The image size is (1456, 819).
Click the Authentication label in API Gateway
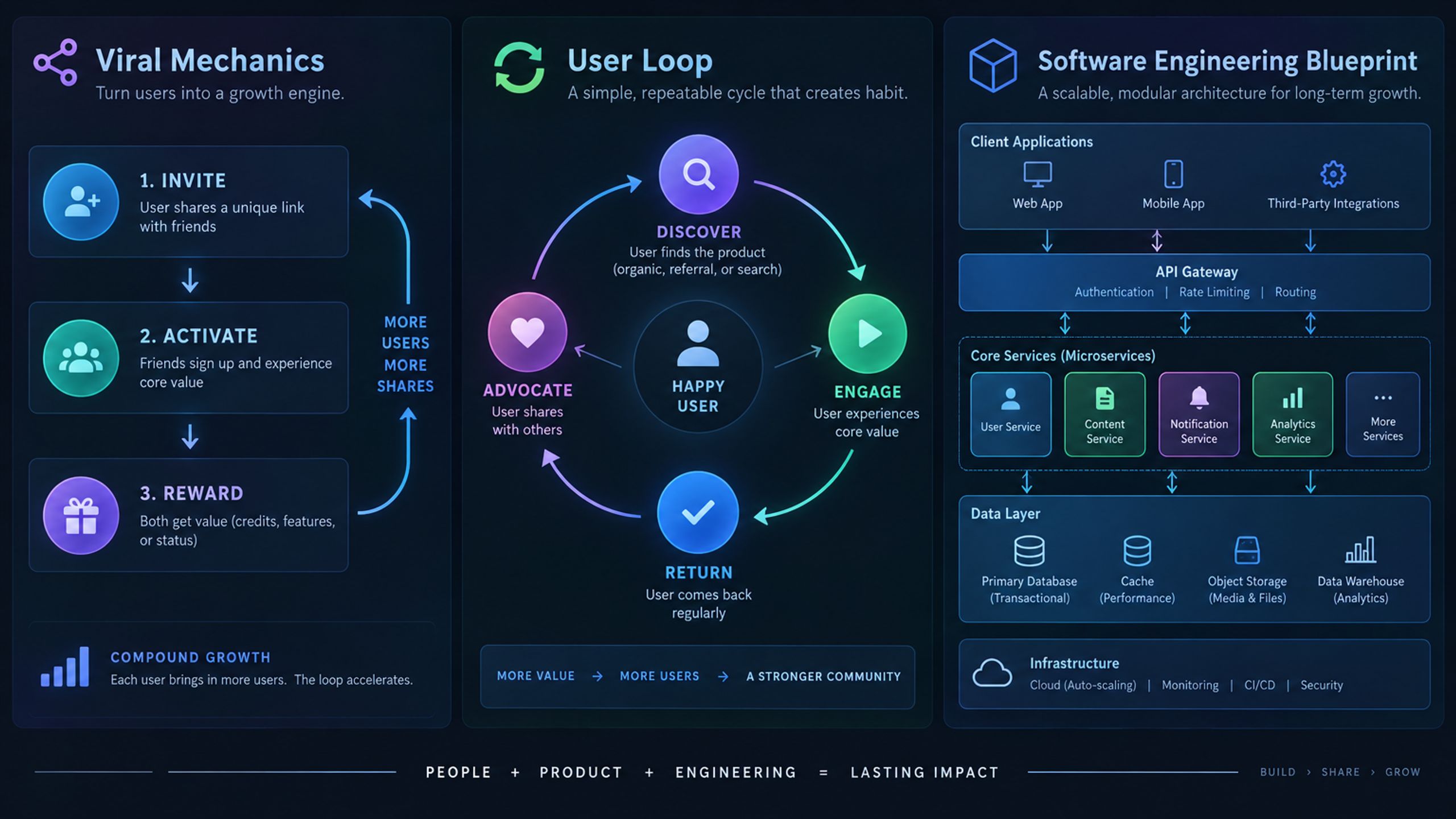1114,292
